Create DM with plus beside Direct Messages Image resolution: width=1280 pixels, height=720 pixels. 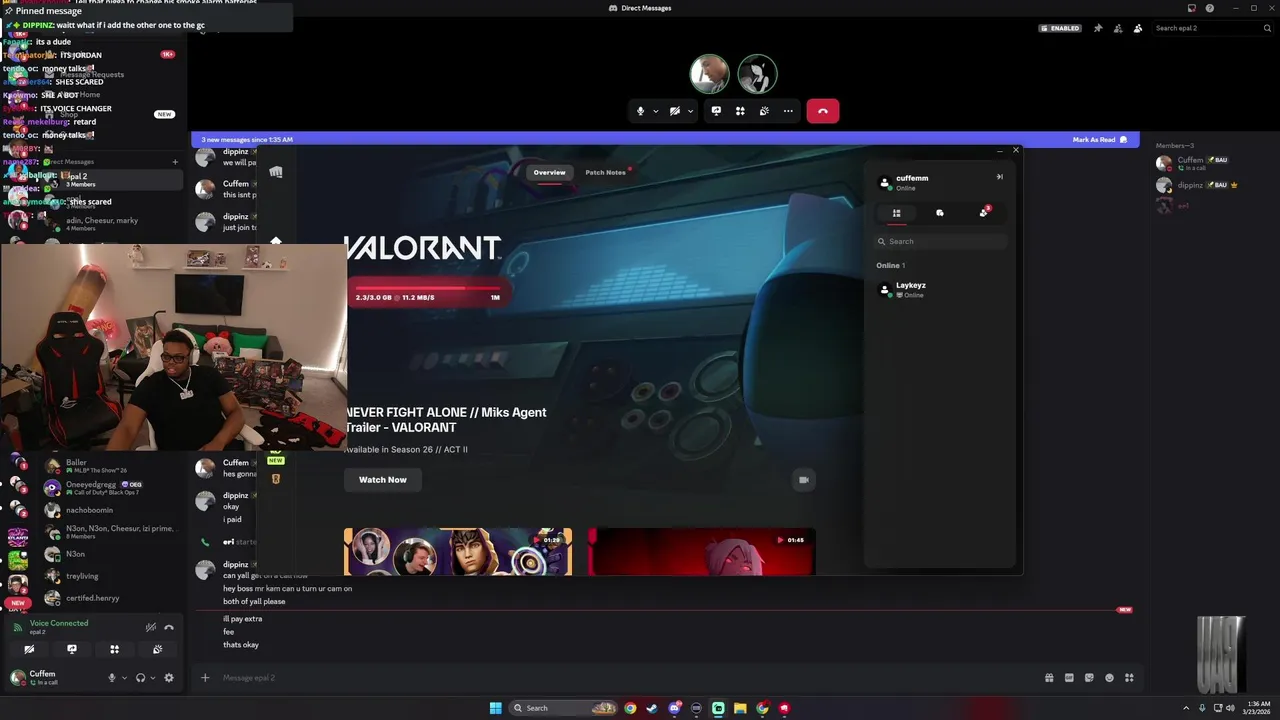[175, 161]
